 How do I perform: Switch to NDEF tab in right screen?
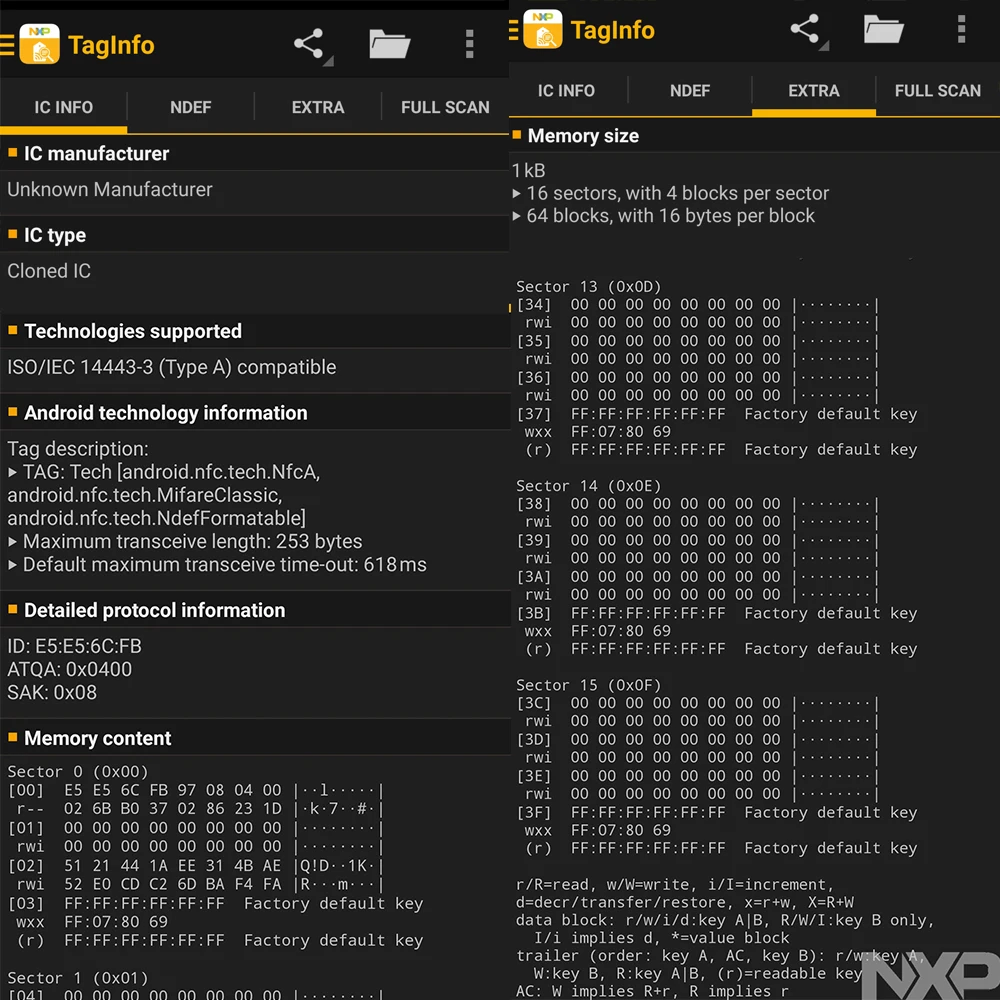tap(690, 91)
